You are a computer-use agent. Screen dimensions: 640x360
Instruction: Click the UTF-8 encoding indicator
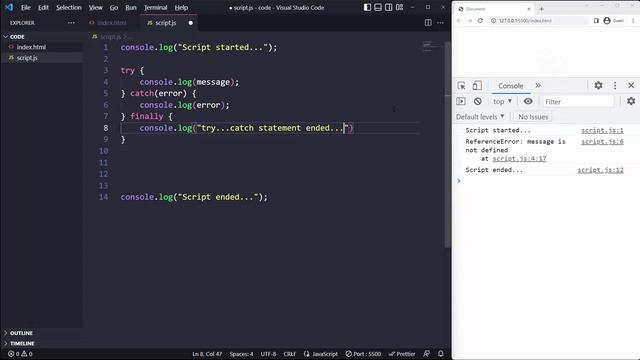coord(268,354)
